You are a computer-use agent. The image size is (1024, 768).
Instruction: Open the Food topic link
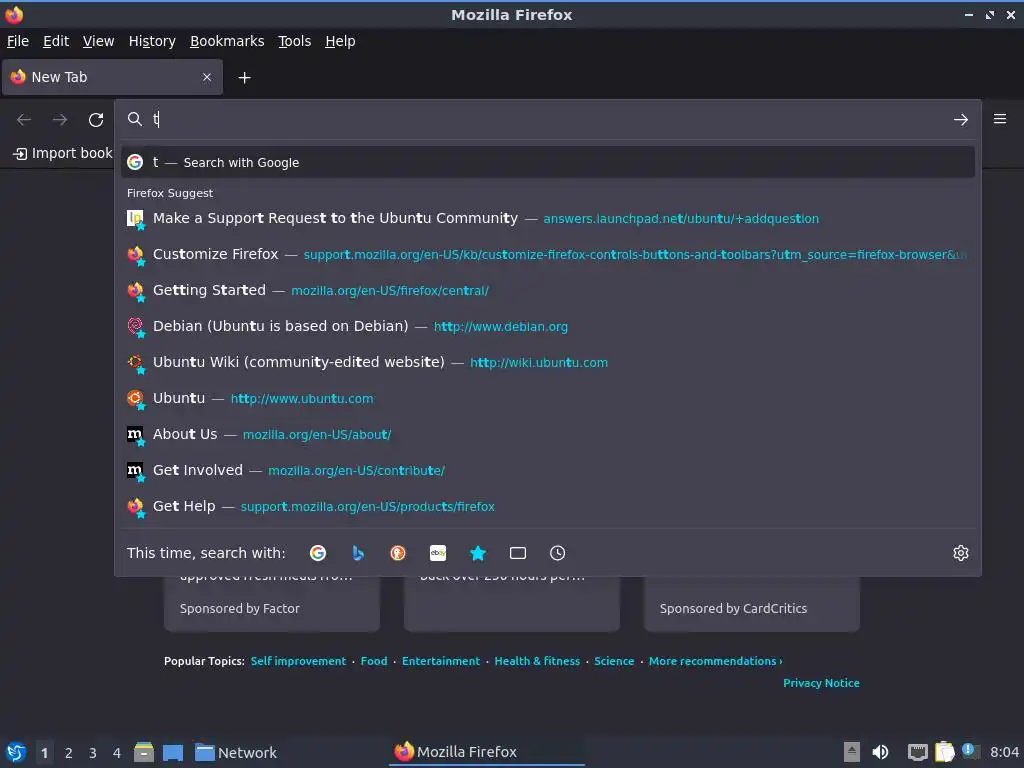click(374, 661)
